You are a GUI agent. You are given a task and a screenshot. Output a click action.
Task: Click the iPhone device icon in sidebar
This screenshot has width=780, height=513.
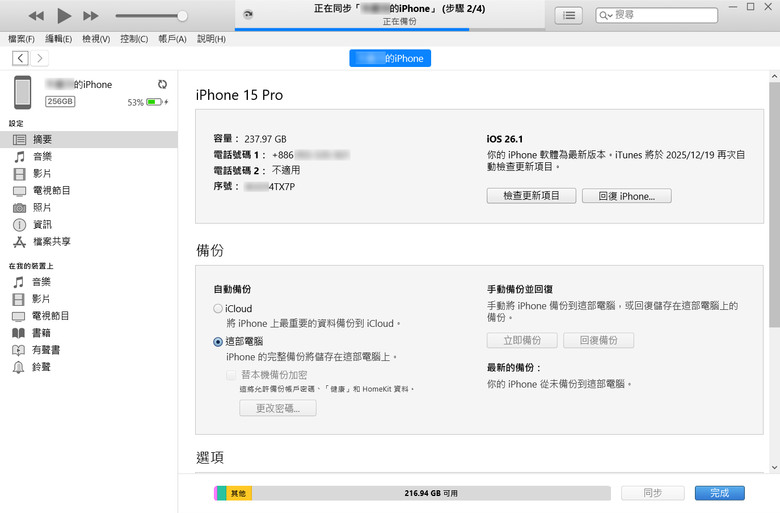22,92
